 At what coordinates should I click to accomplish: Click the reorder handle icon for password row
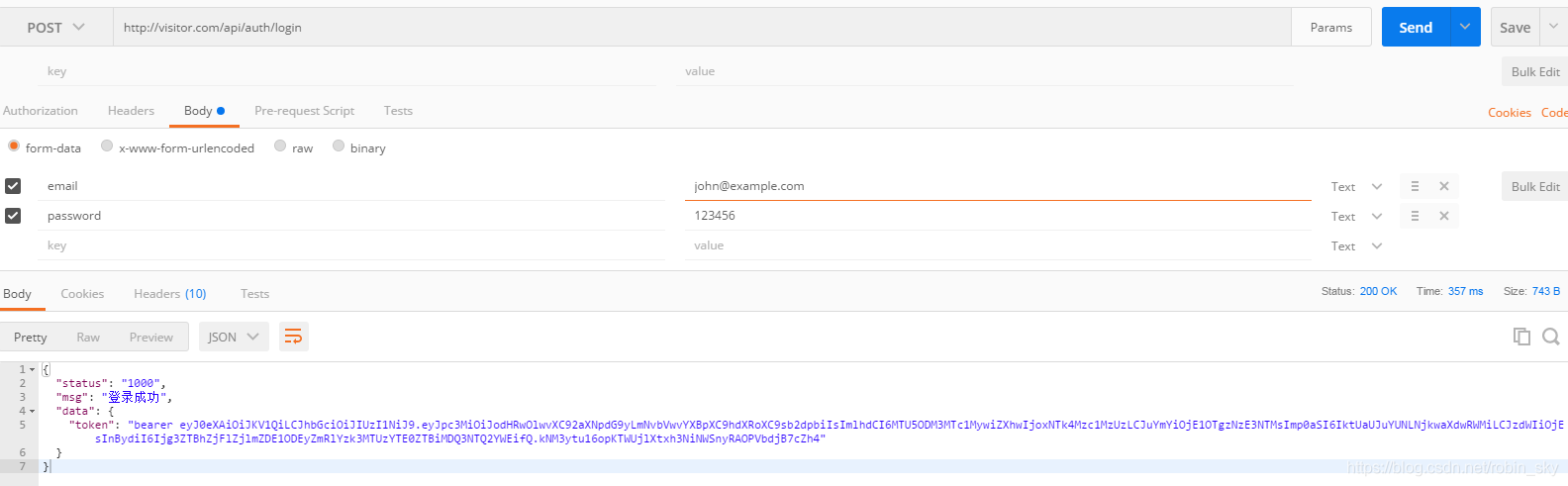pyautogui.click(x=1415, y=216)
